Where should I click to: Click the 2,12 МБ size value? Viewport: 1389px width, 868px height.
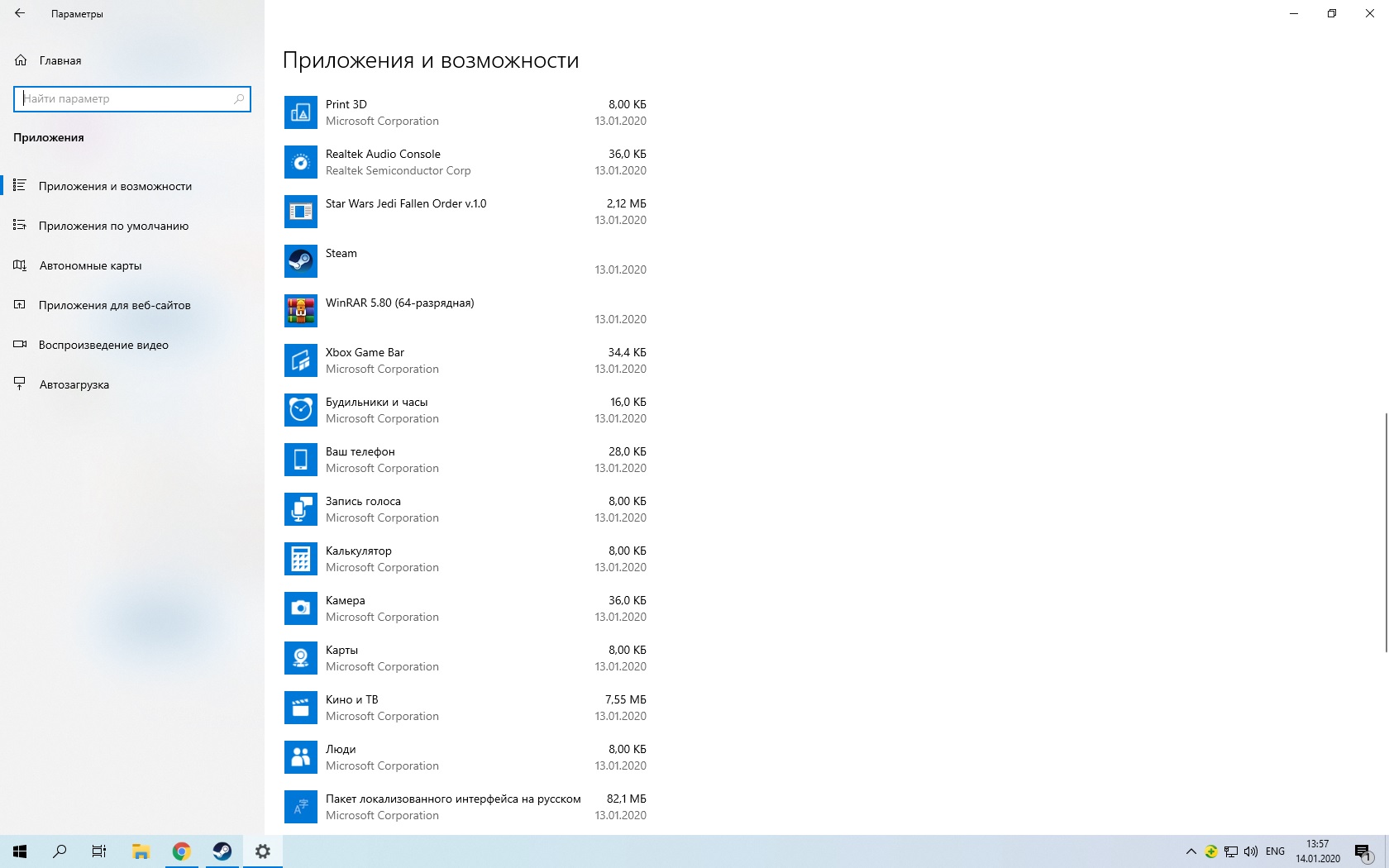[626, 203]
